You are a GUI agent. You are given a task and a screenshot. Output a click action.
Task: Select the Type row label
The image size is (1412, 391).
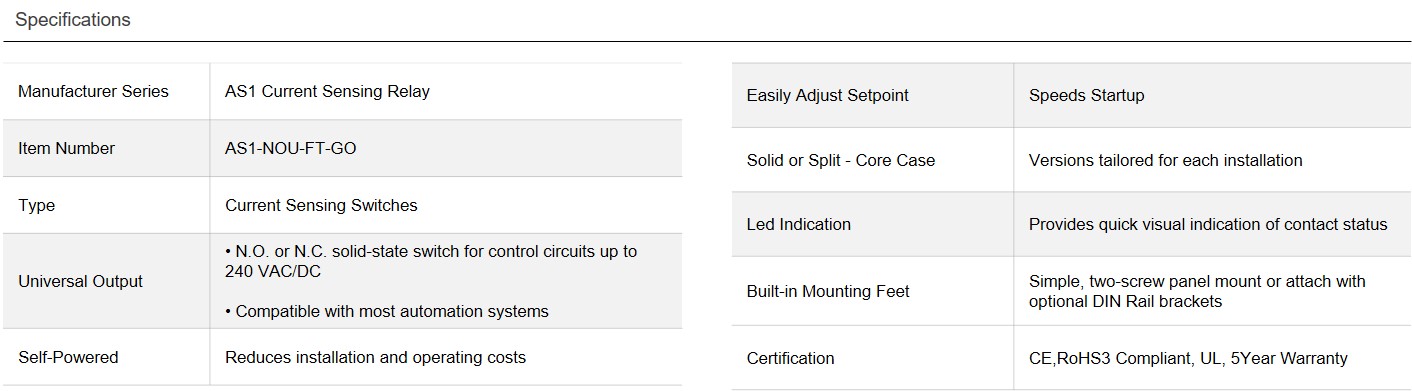(36, 205)
